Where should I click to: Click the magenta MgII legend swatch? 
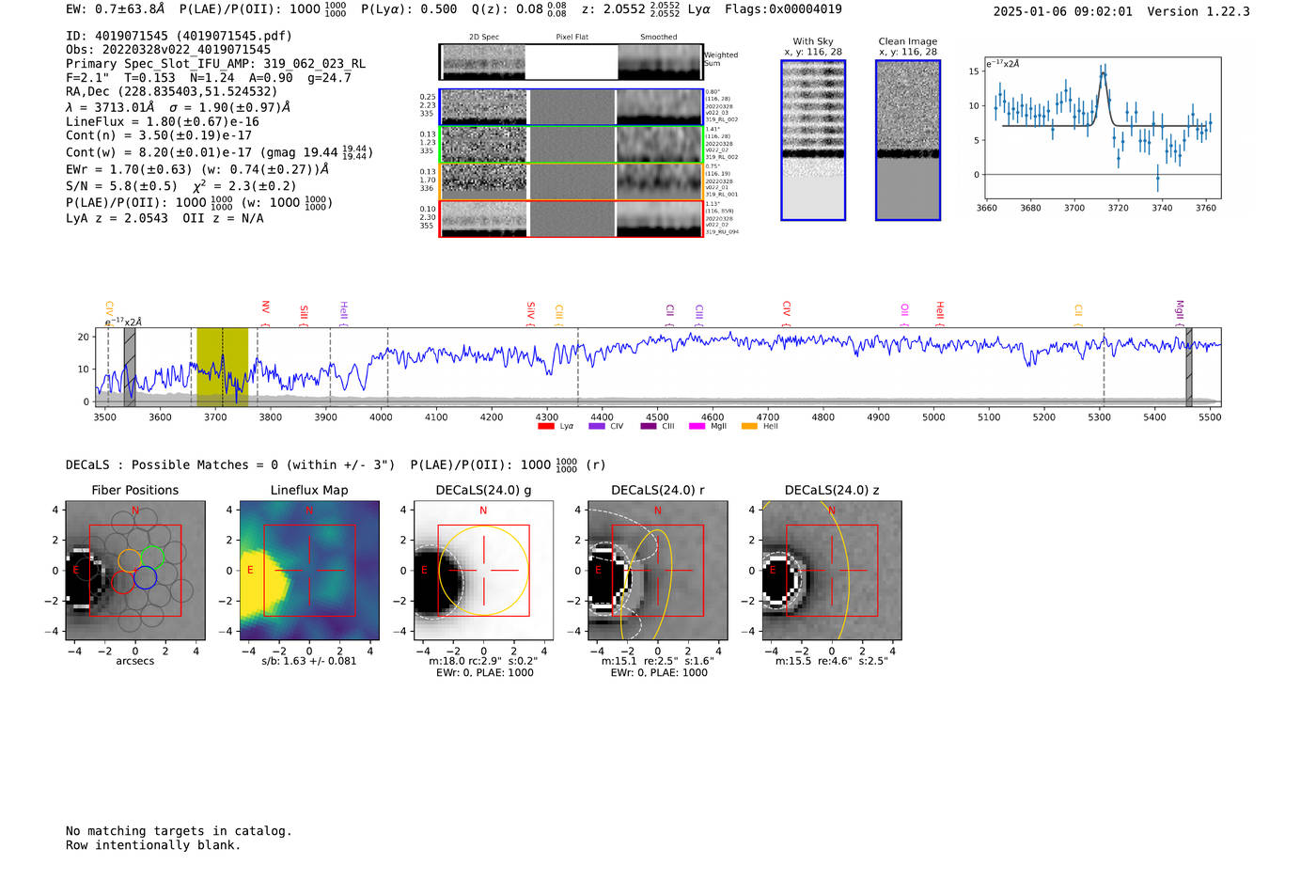point(697,427)
